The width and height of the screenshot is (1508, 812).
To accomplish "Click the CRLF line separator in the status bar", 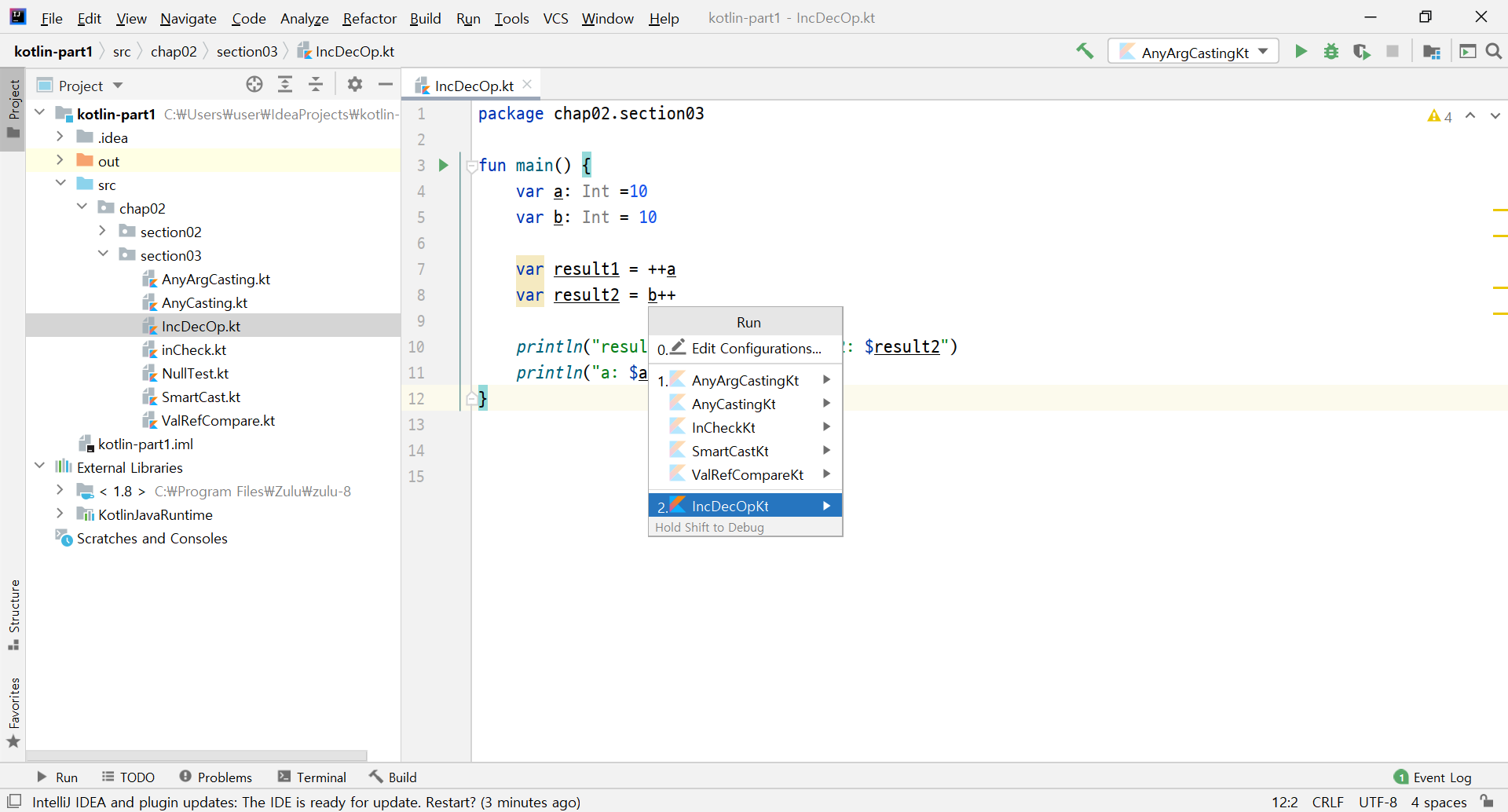I will [x=1327, y=802].
